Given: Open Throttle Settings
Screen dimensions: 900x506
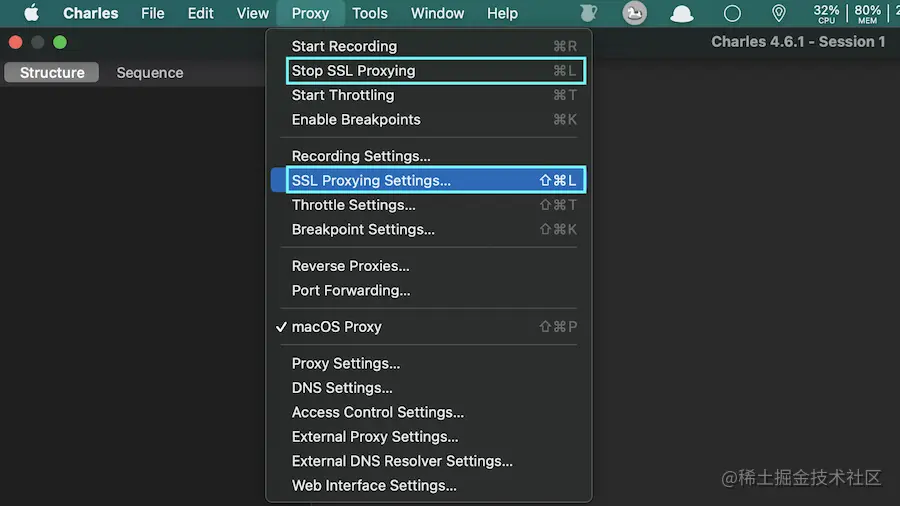Looking at the screenshot, I should (x=428, y=205).
